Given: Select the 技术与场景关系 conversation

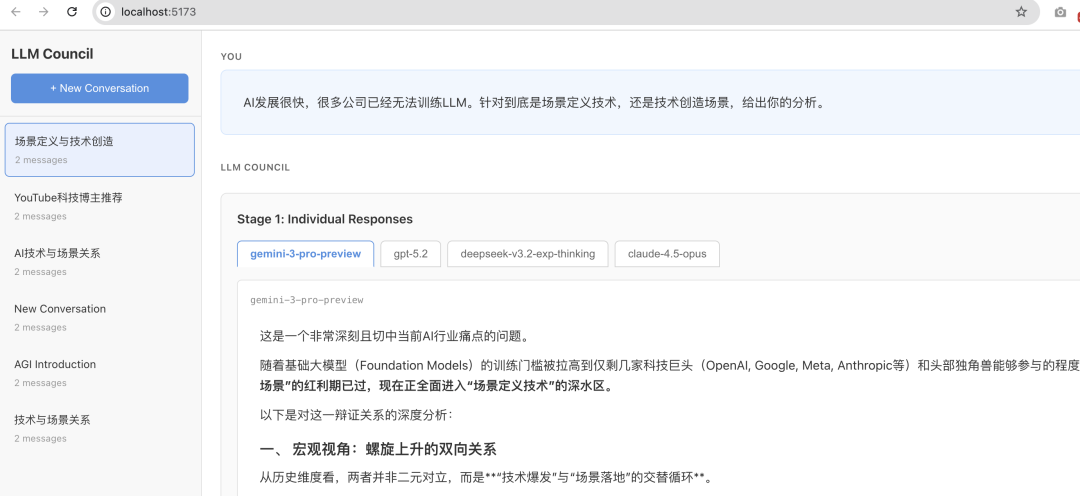Looking at the screenshot, I should click(99, 428).
